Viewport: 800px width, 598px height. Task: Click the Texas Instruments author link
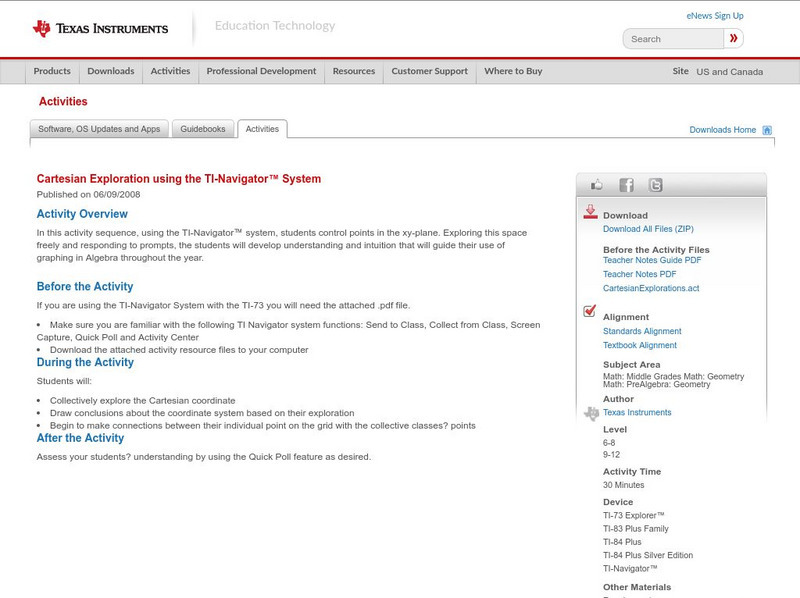coord(637,412)
